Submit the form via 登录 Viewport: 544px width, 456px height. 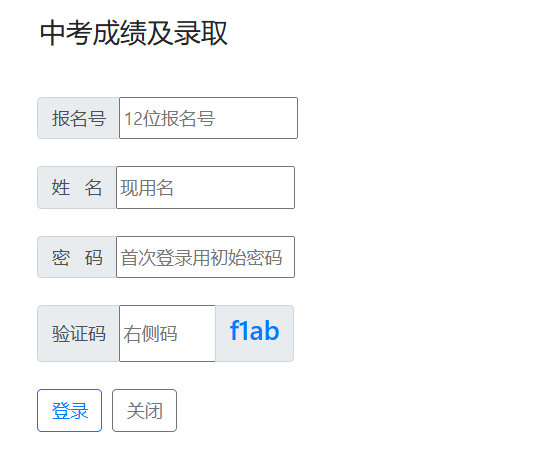point(69,411)
